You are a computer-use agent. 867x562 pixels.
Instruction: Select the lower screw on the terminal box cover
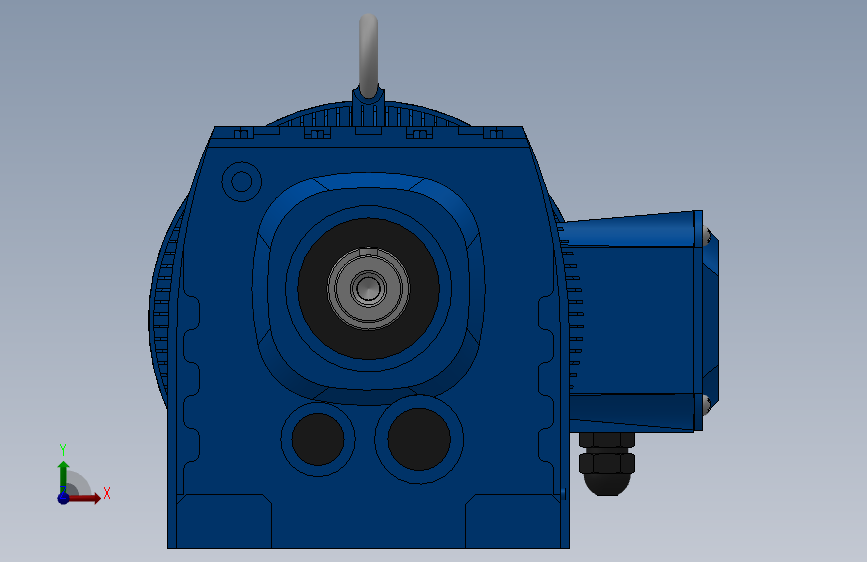click(707, 404)
